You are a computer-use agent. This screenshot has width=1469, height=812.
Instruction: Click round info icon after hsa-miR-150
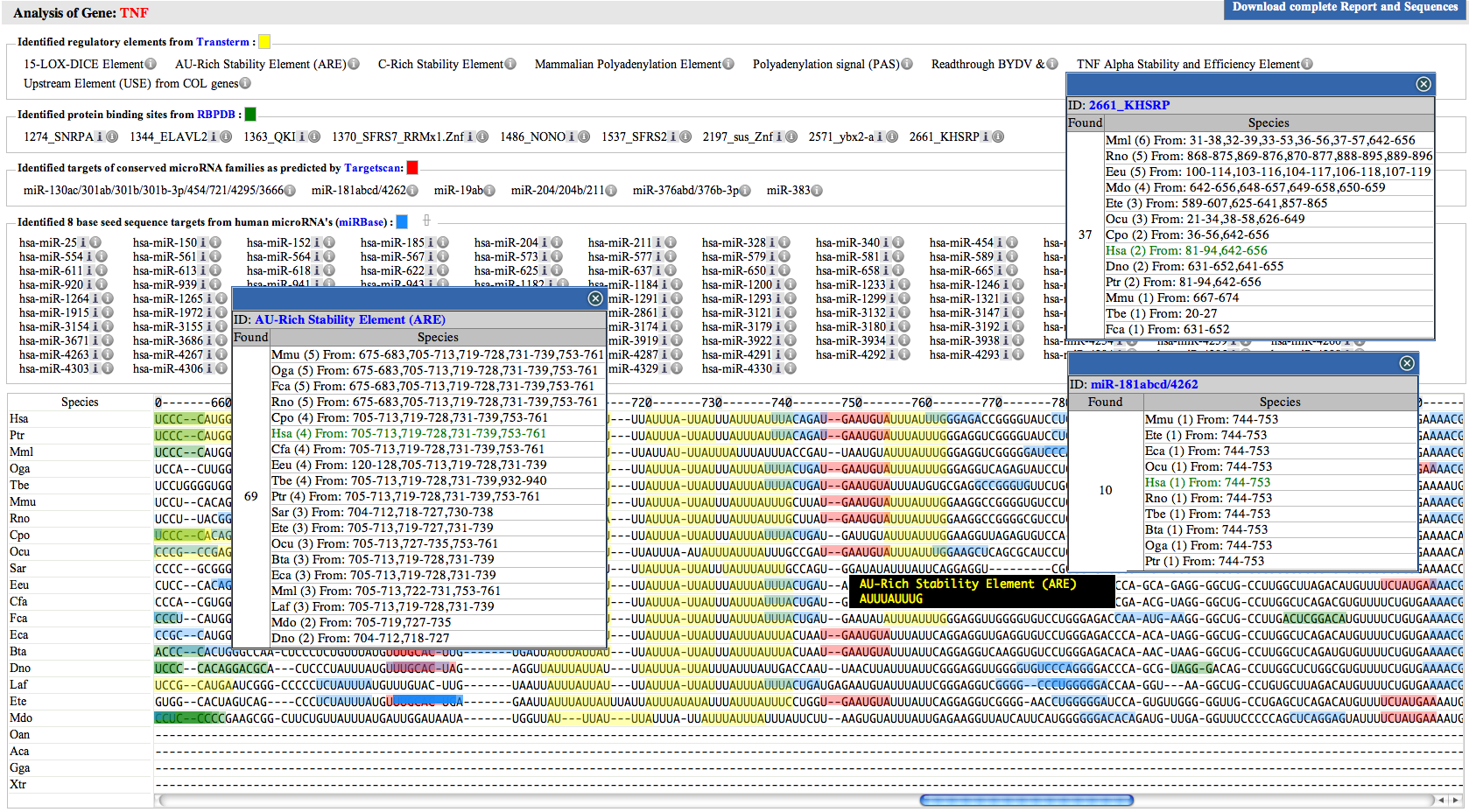(215, 242)
